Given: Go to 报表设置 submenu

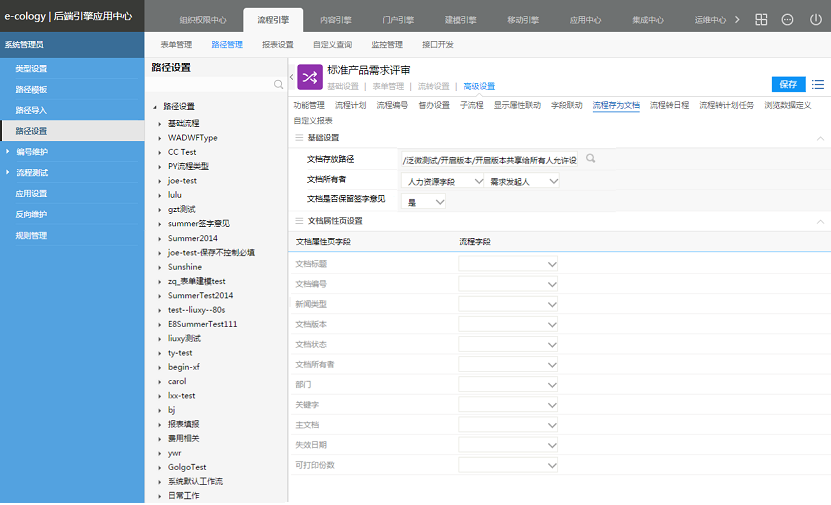Looking at the screenshot, I should (278, 45).
